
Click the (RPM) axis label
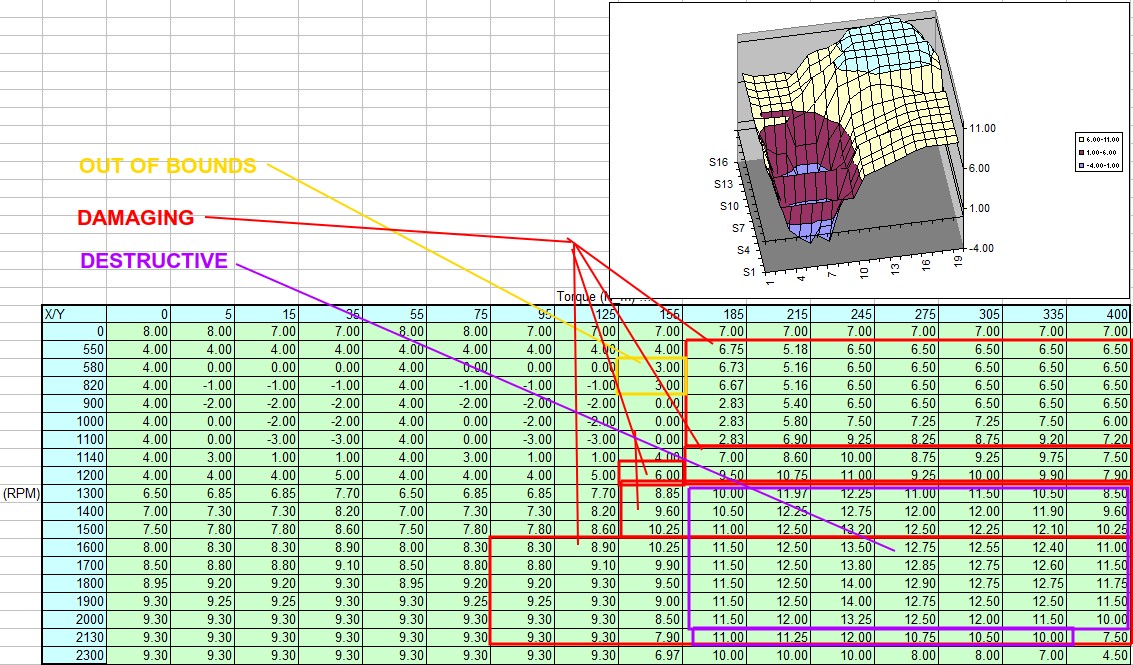20,494
